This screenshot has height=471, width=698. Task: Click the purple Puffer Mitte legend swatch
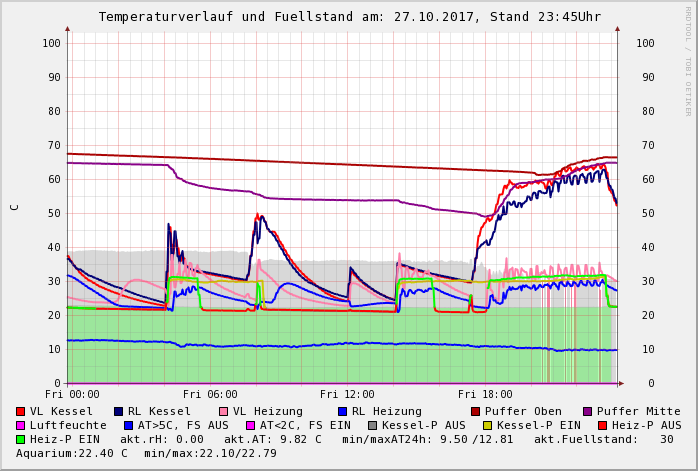587,412
